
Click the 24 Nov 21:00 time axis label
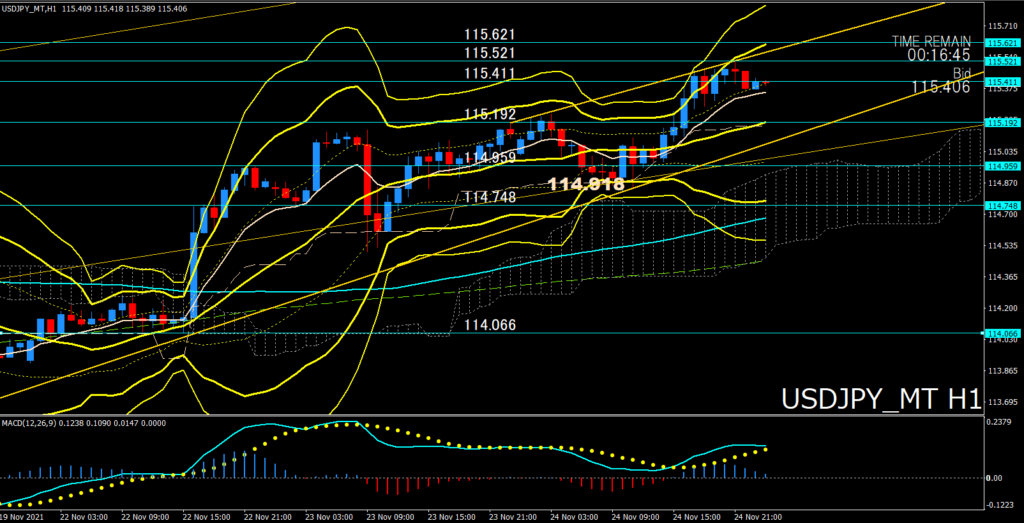point(760,516)
